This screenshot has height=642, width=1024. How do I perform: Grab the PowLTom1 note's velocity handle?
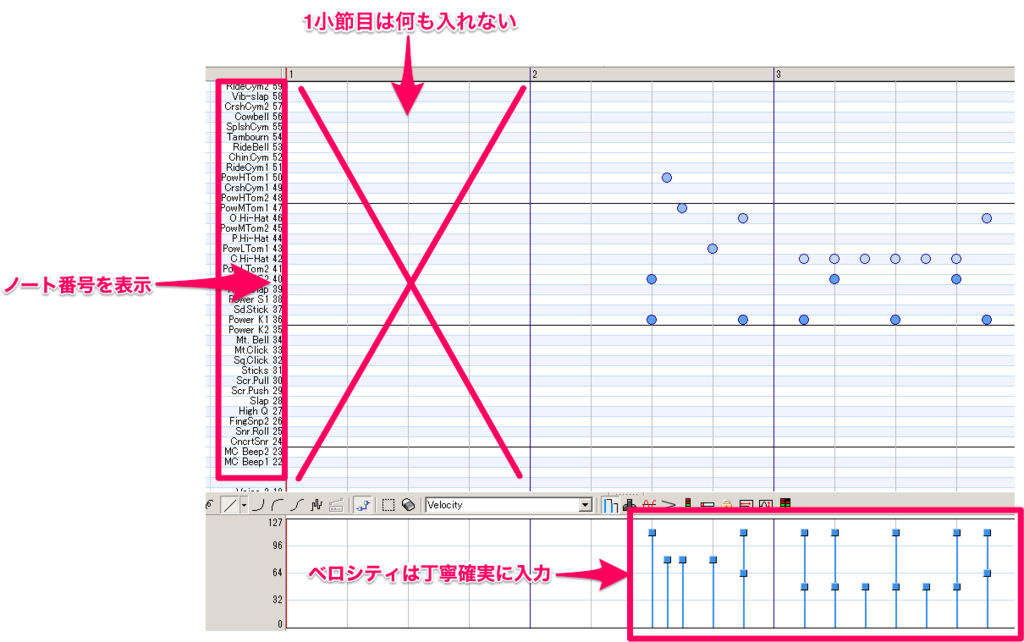[713, 560]
